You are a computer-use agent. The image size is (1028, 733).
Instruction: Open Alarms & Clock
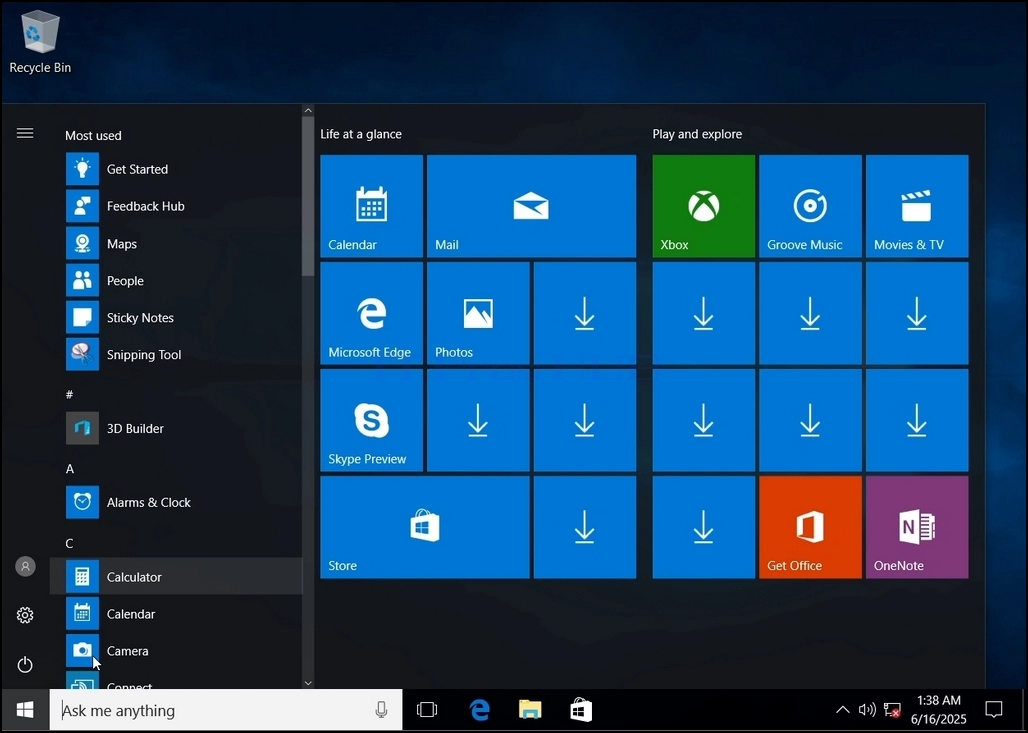pyautogui.click(x=176, y=502)
